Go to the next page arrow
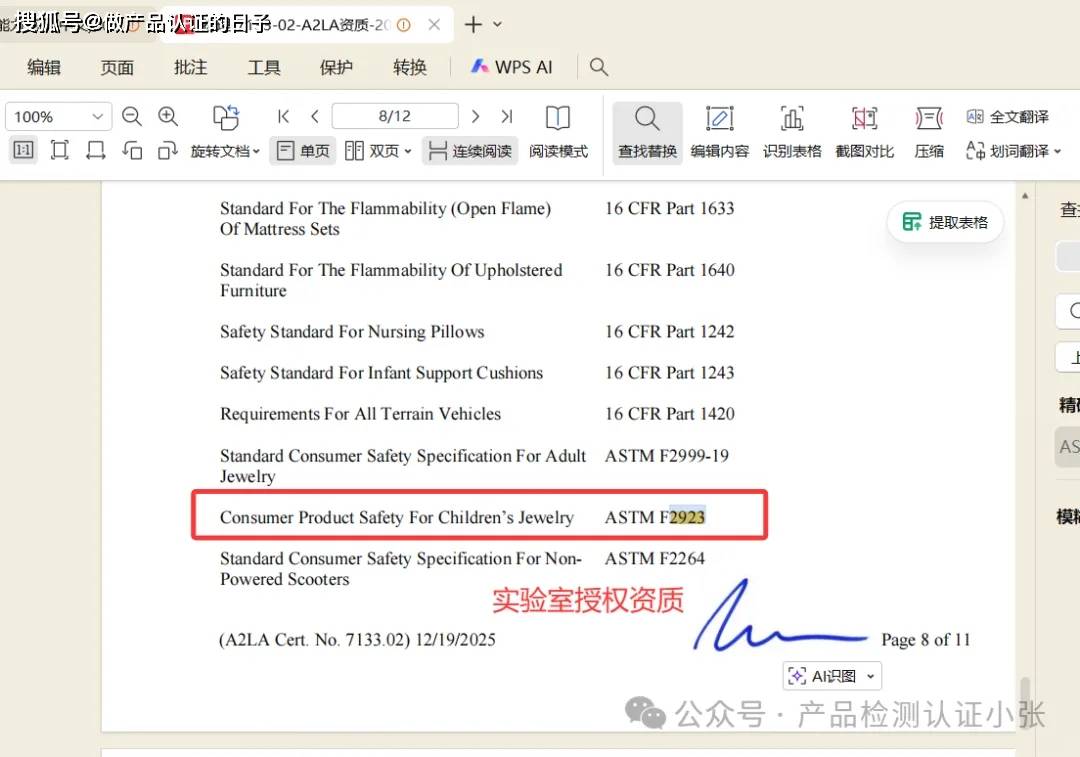 (476, 117)
